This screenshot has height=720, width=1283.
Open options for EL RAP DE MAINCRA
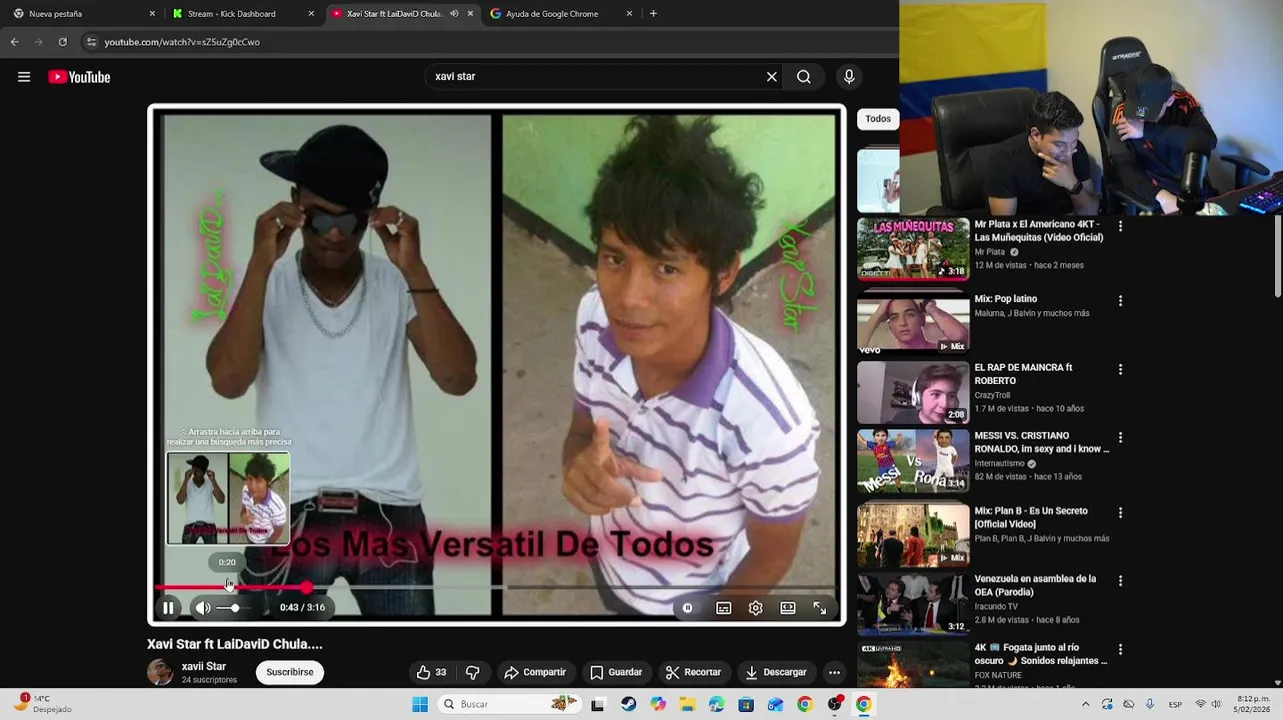[x=1120, y=369]
